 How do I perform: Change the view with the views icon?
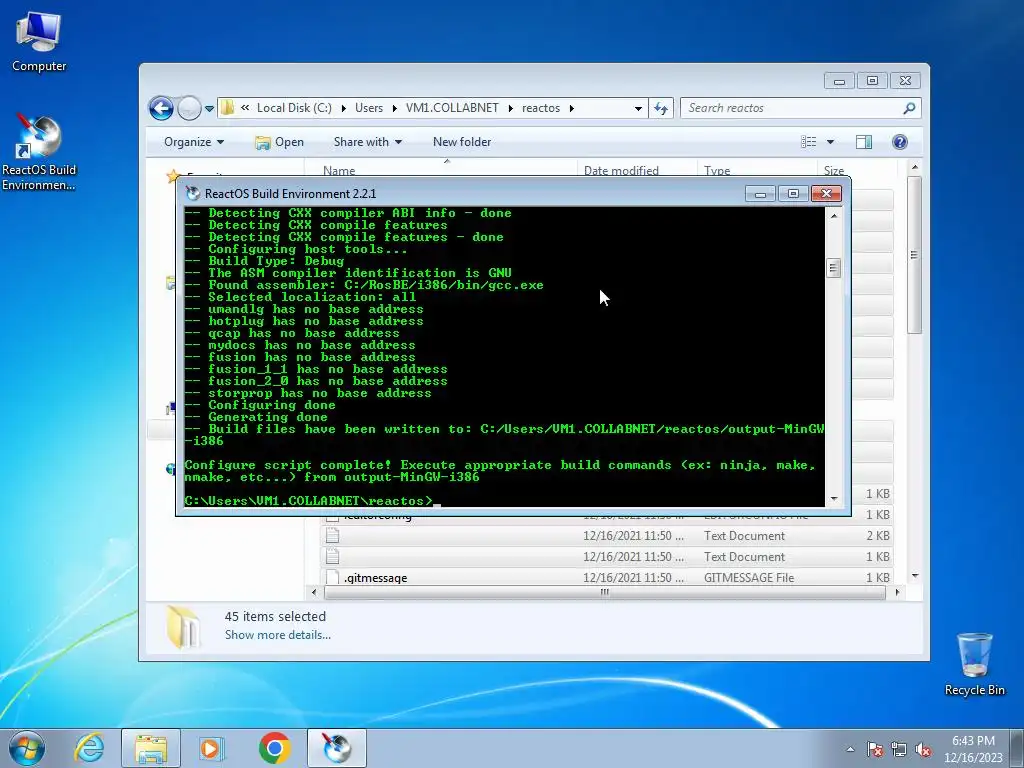(808, 142)
